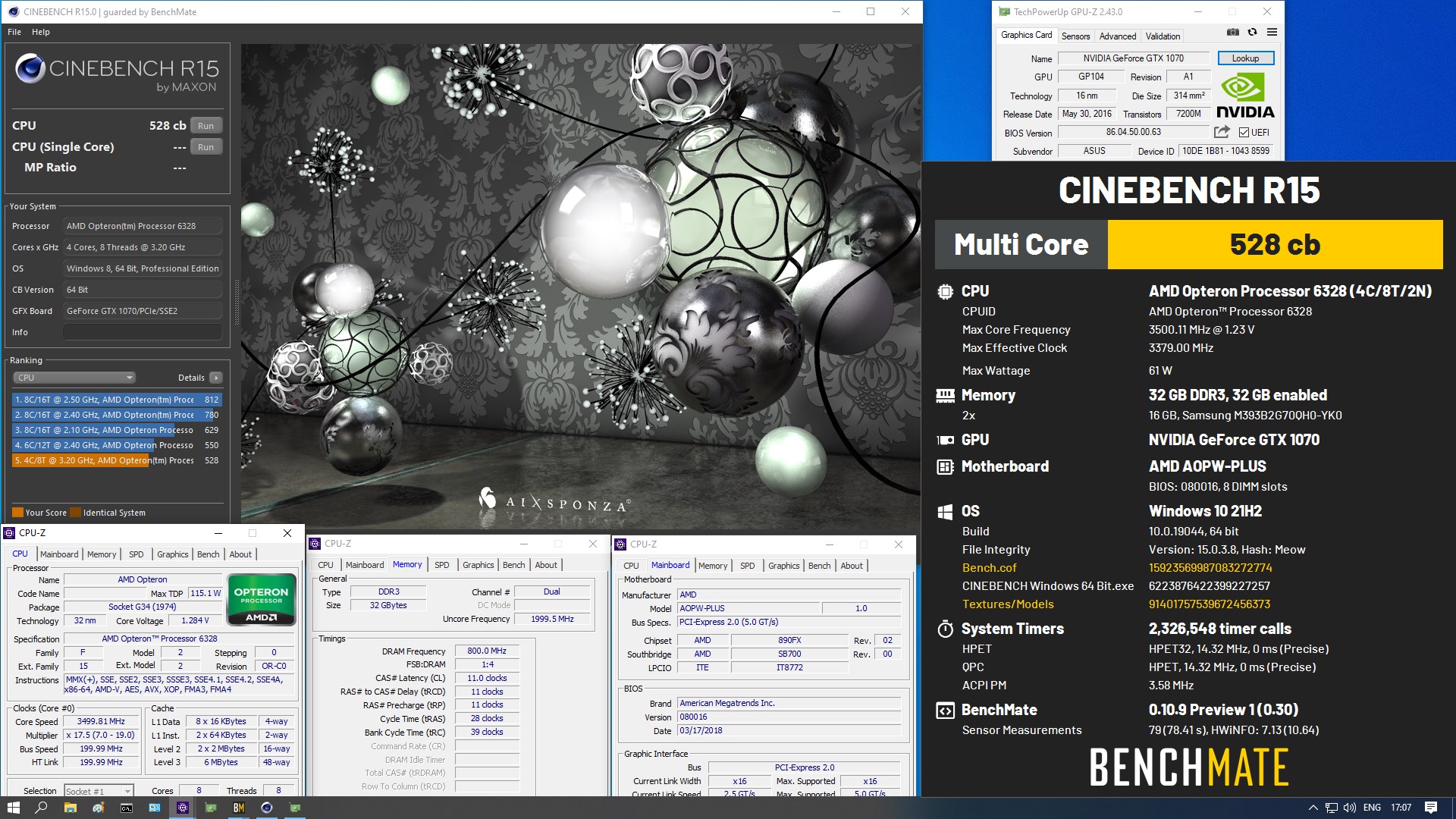Take a GPU-Z screenshot with the camera icon
1456x819 pixels.
(1233, 32)
